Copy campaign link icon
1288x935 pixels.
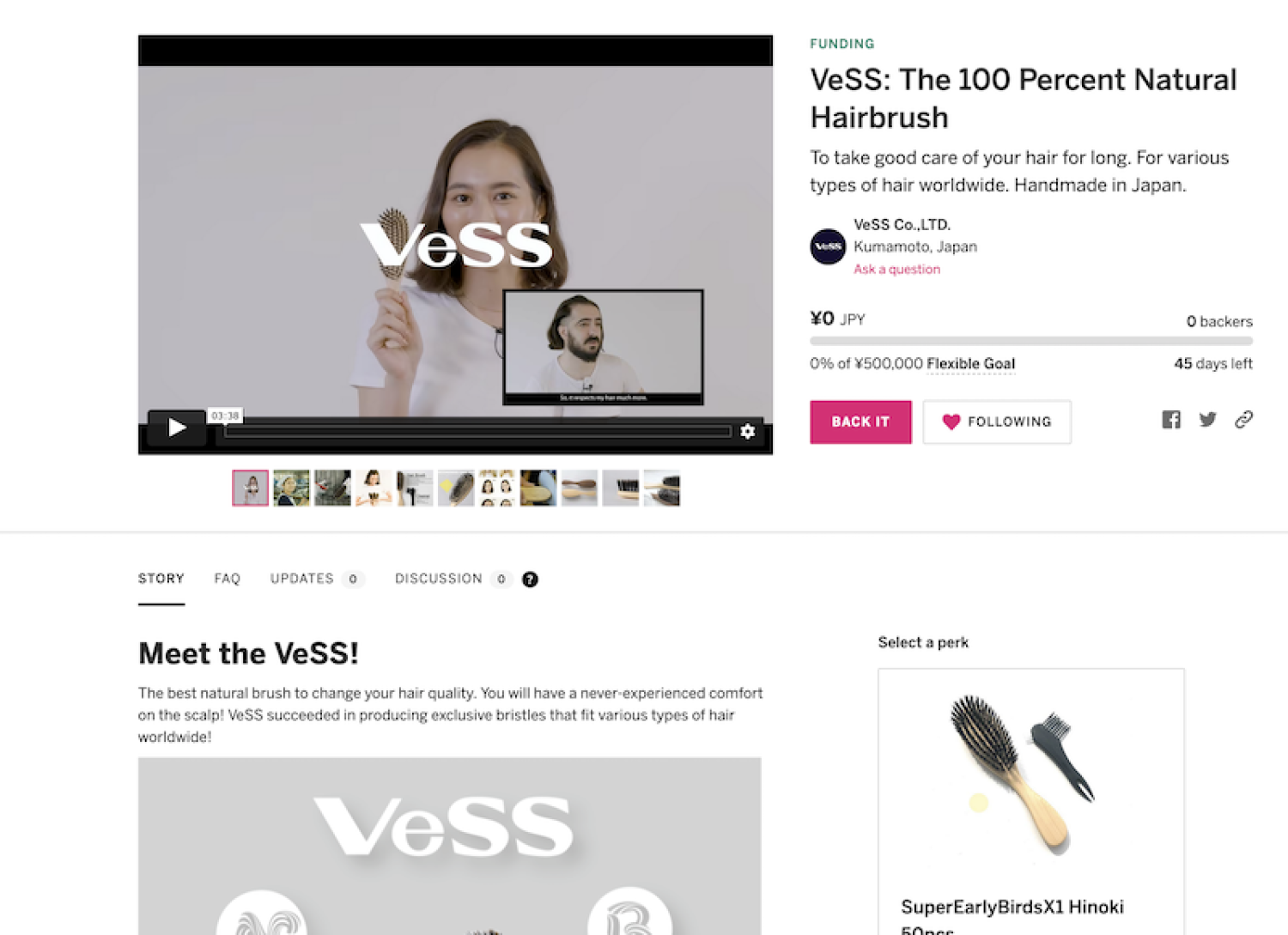(1243, 420)
